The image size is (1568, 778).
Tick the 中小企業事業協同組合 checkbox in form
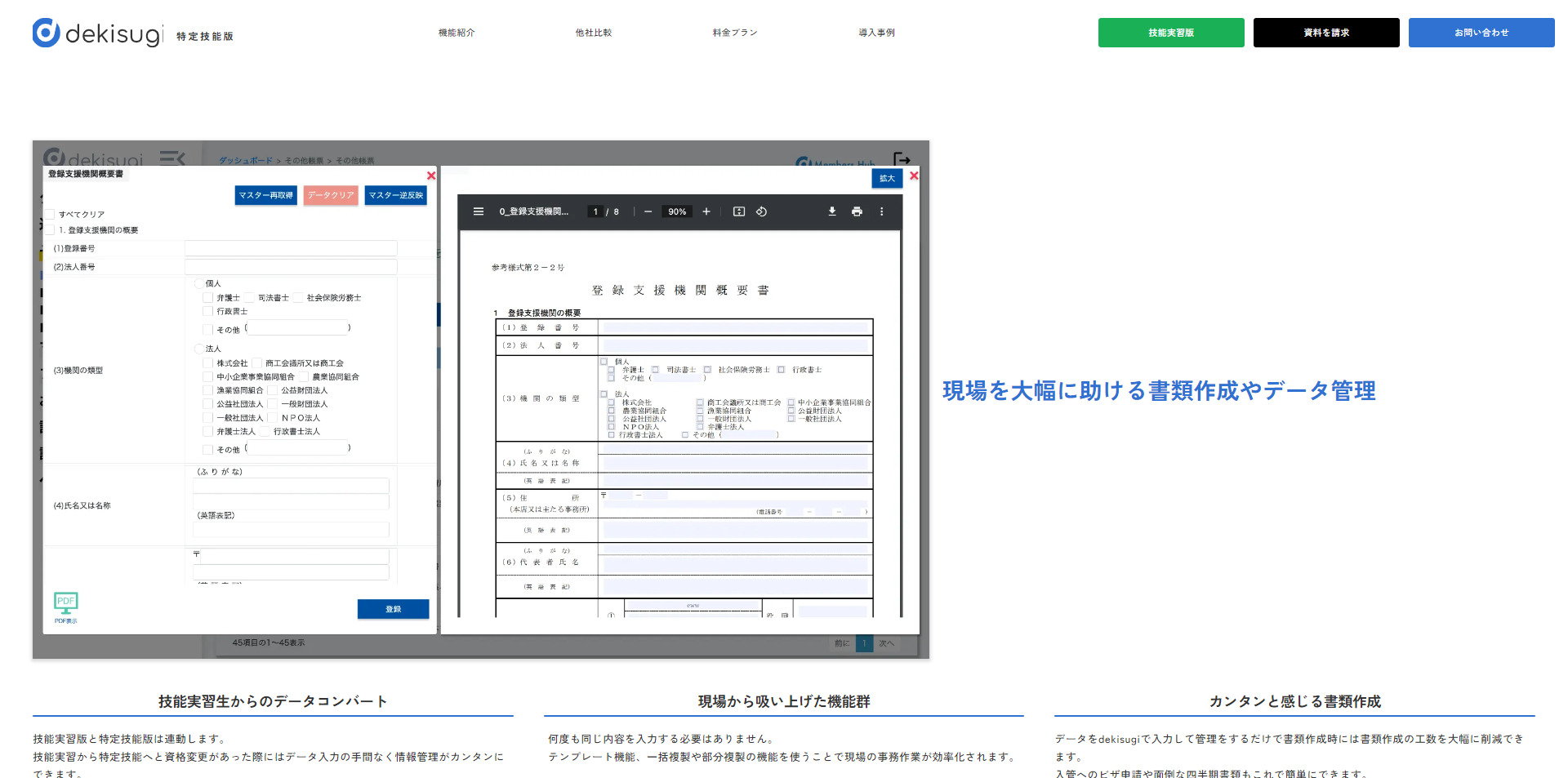point(207,377)
